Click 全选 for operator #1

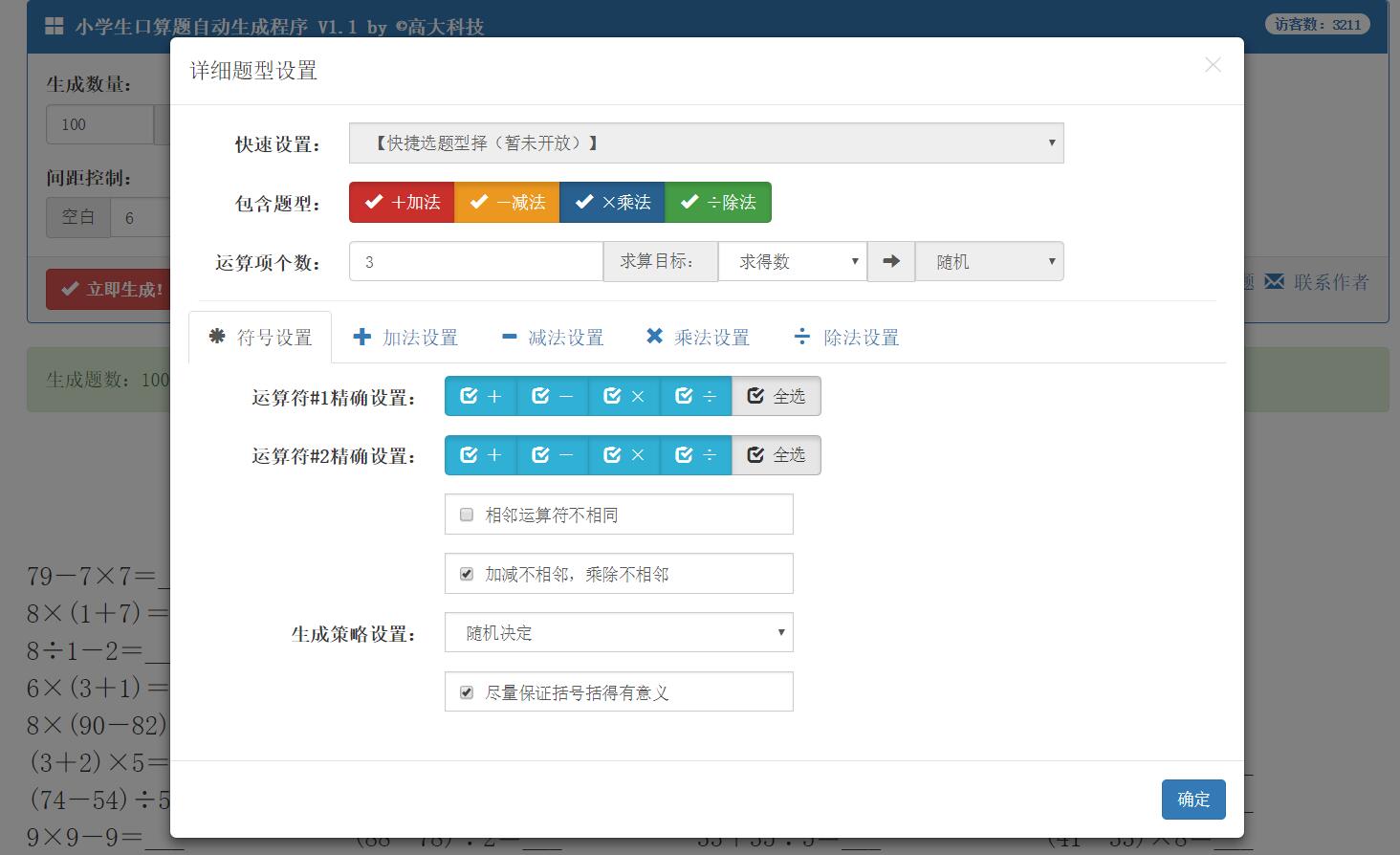pyautogui.click(x=777, y=396)
